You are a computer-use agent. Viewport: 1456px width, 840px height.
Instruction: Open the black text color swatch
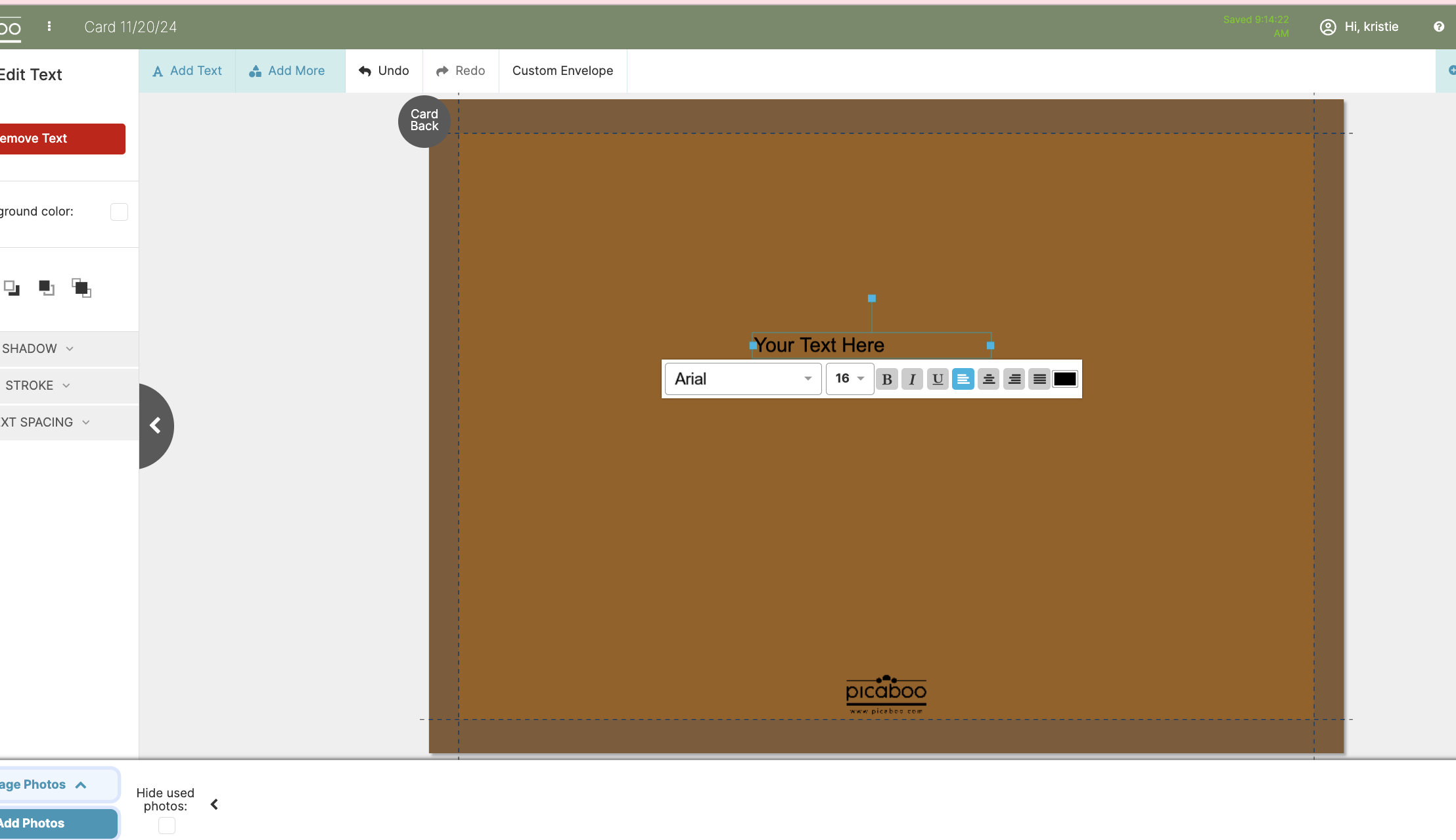click(x=1065, y=379)
